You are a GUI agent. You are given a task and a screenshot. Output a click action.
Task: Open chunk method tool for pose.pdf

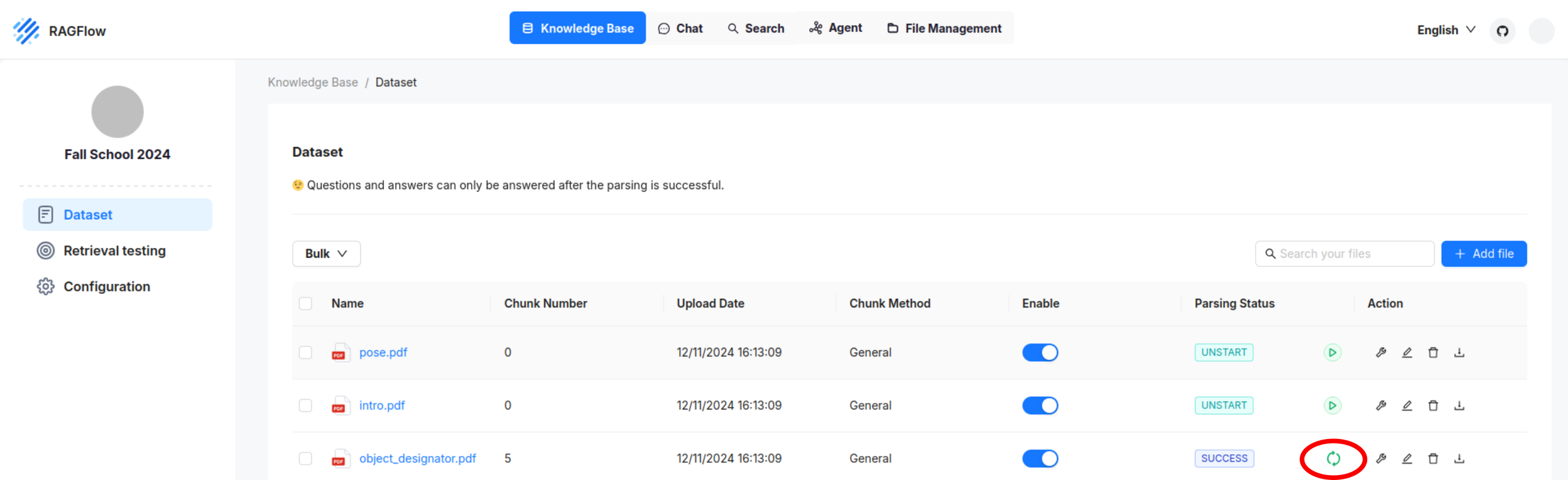pos(1381,353)
